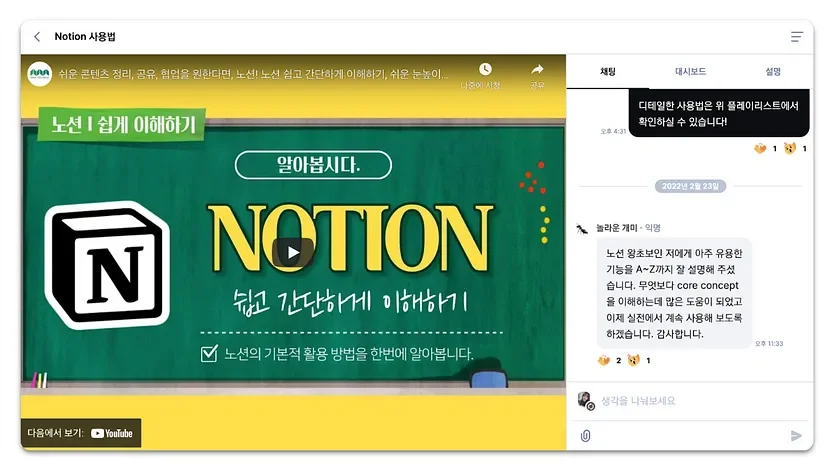This screenshot has height=470, width=828.
Task: Go back using the left chevron arrow
Action: tap(37, 36)
